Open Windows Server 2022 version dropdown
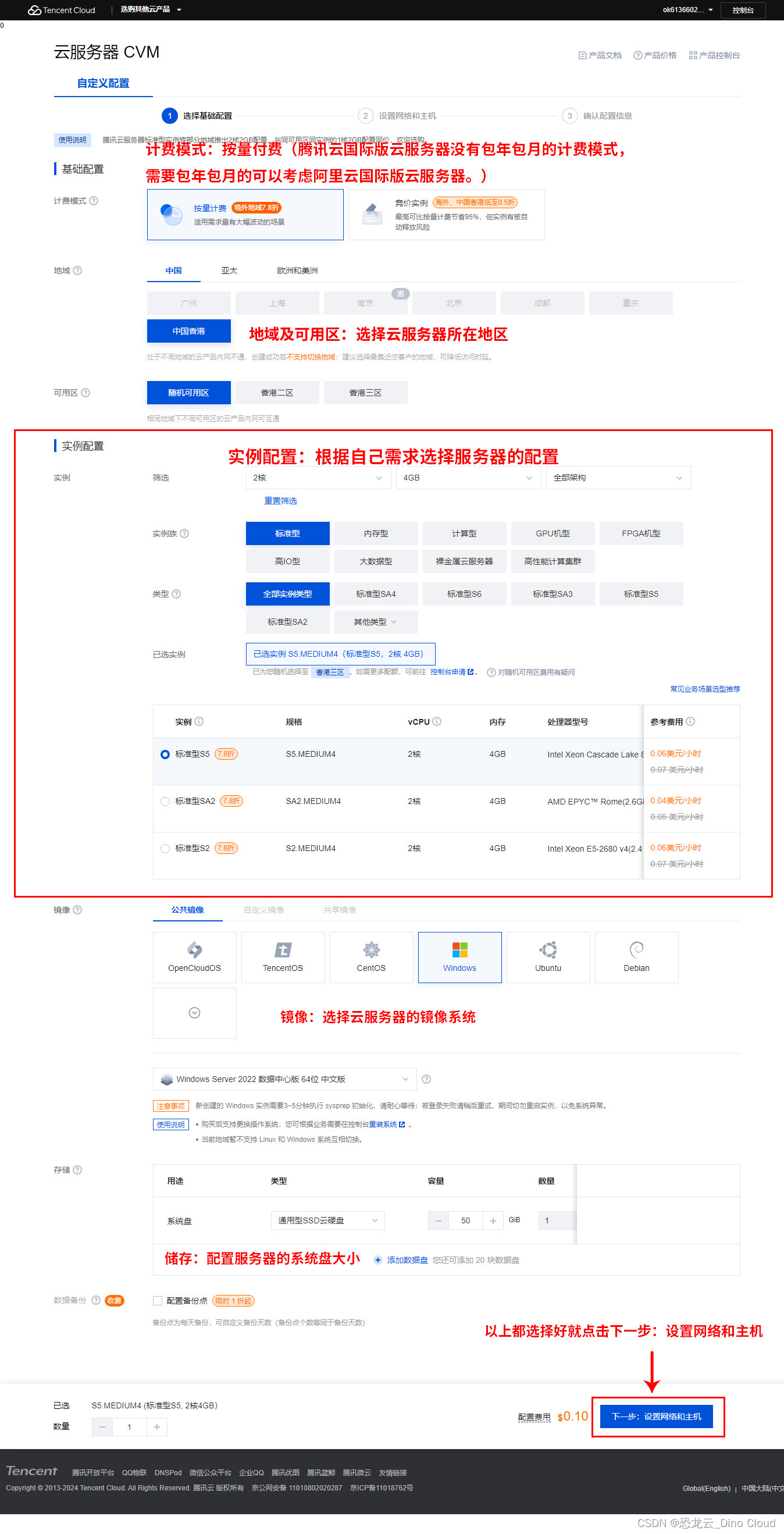Image resolution: width=784 pixels, height=1534 pixels. 284,1079
